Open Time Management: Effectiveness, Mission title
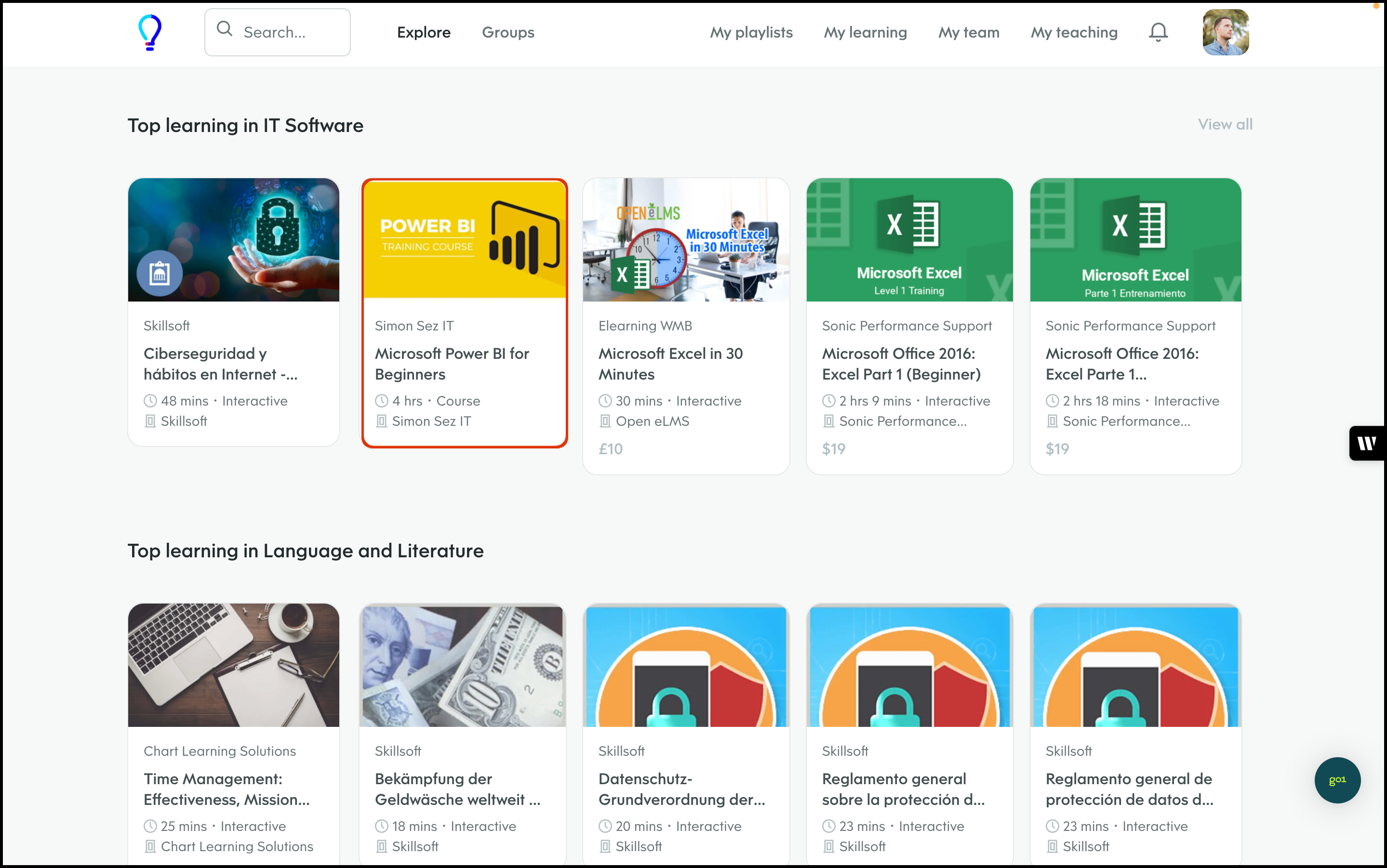Screen dimensions: 1387x868 (227, 789)
